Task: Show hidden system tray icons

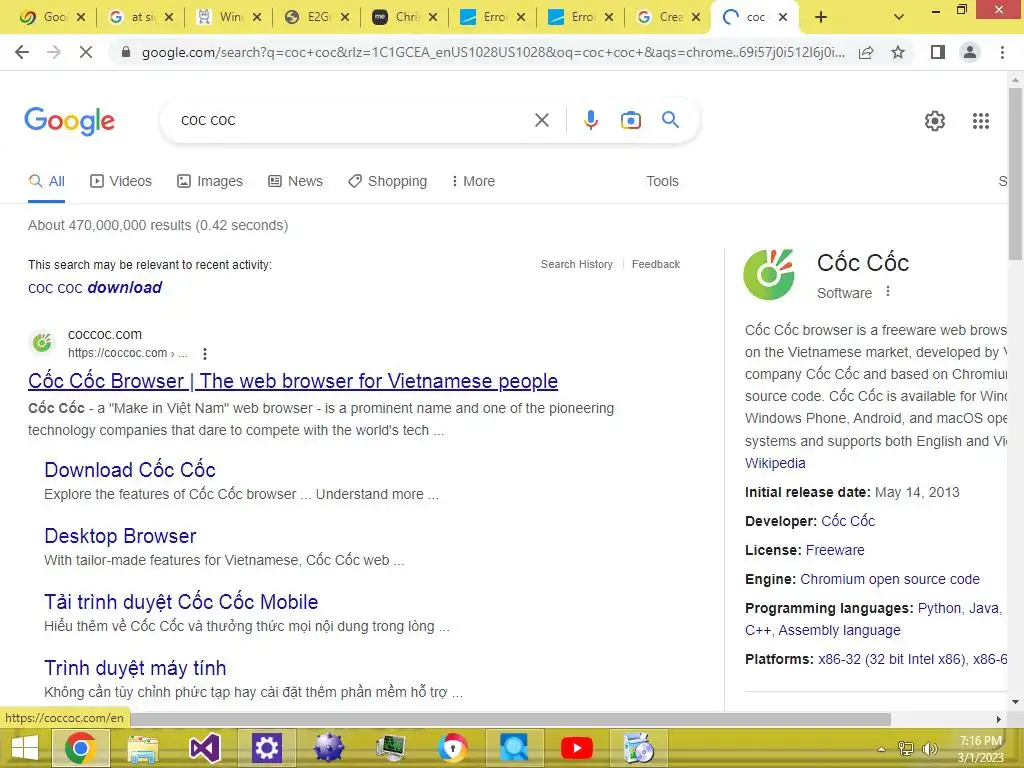Action: 882,749
